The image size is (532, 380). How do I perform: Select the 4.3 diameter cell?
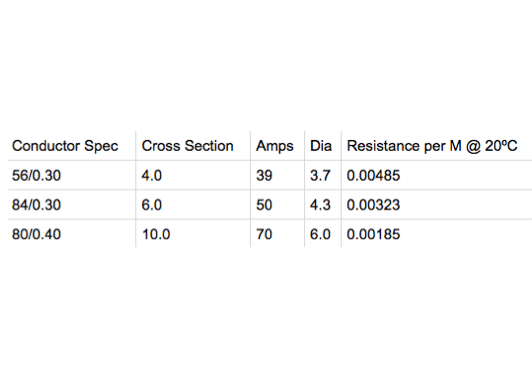tap(320, 205)
